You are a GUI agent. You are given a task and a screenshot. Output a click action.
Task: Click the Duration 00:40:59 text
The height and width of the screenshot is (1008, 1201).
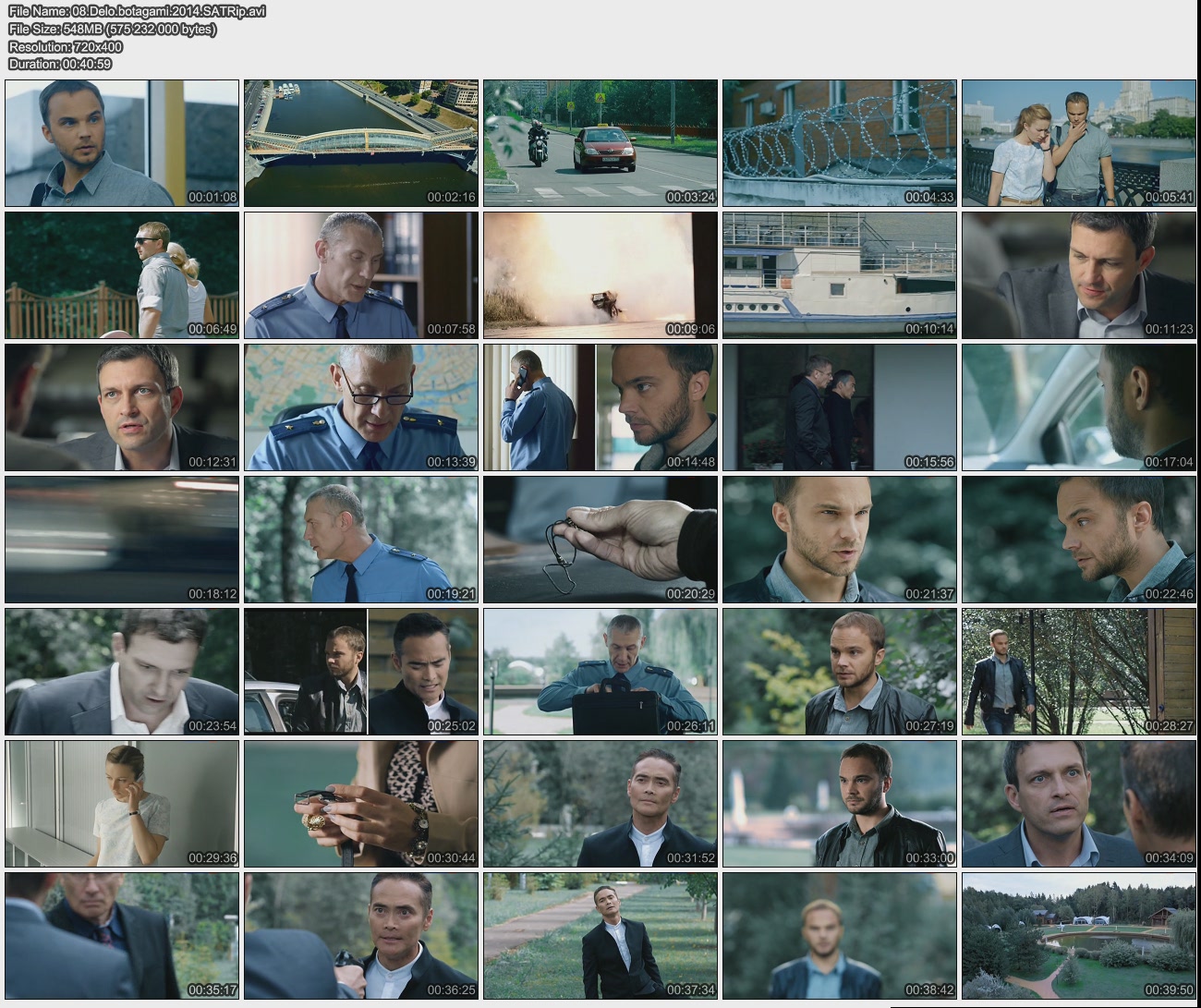[60, 64]
